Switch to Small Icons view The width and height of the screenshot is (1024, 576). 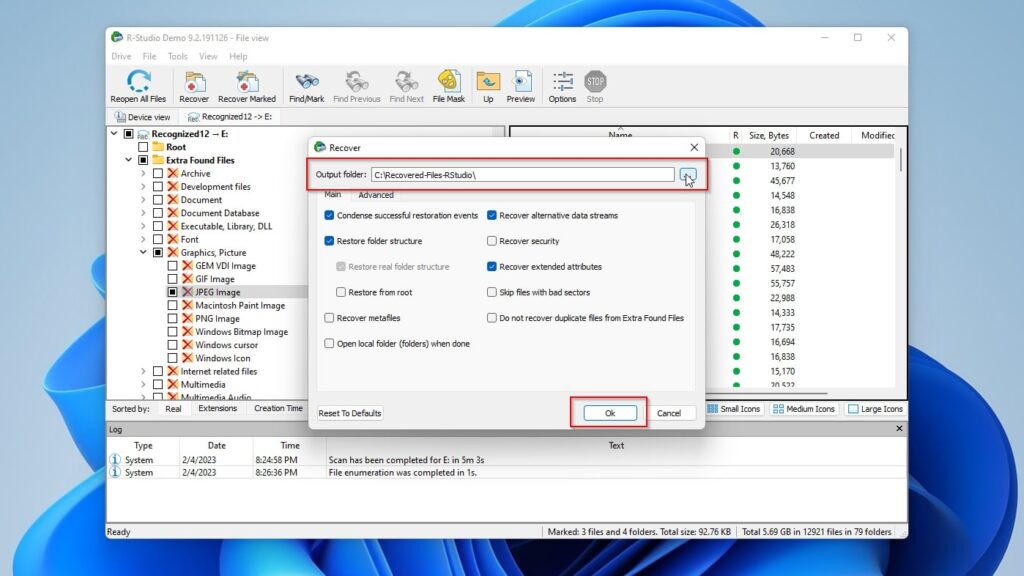(x=734, y=409)
